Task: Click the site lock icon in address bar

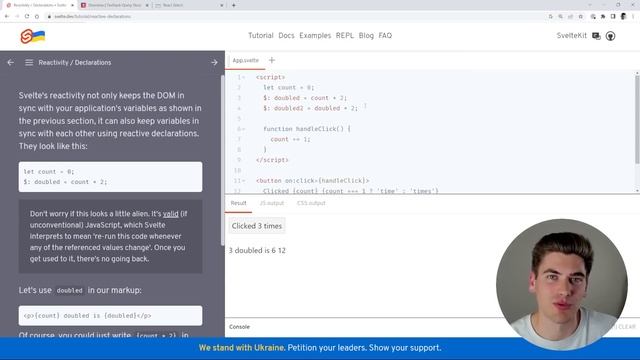Action: 49,16
